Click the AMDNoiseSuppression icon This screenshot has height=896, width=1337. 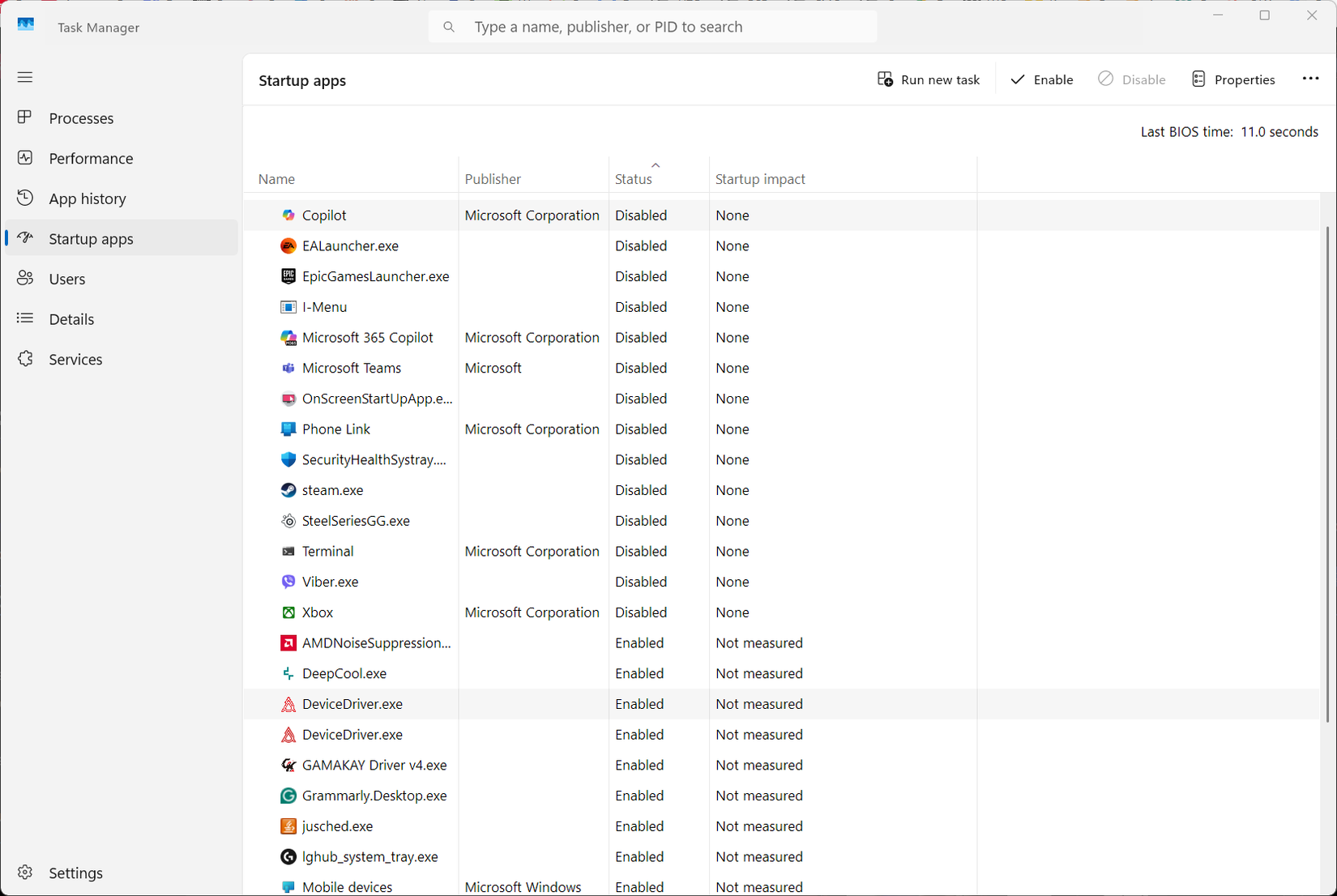(288, 643)
